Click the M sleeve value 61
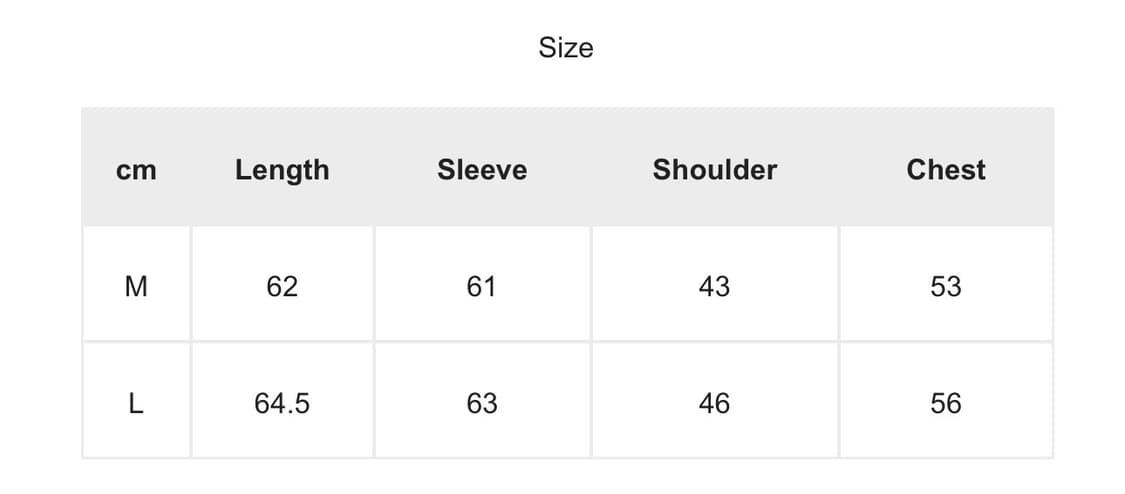1125x494 pixels. (x=481, y=287)
